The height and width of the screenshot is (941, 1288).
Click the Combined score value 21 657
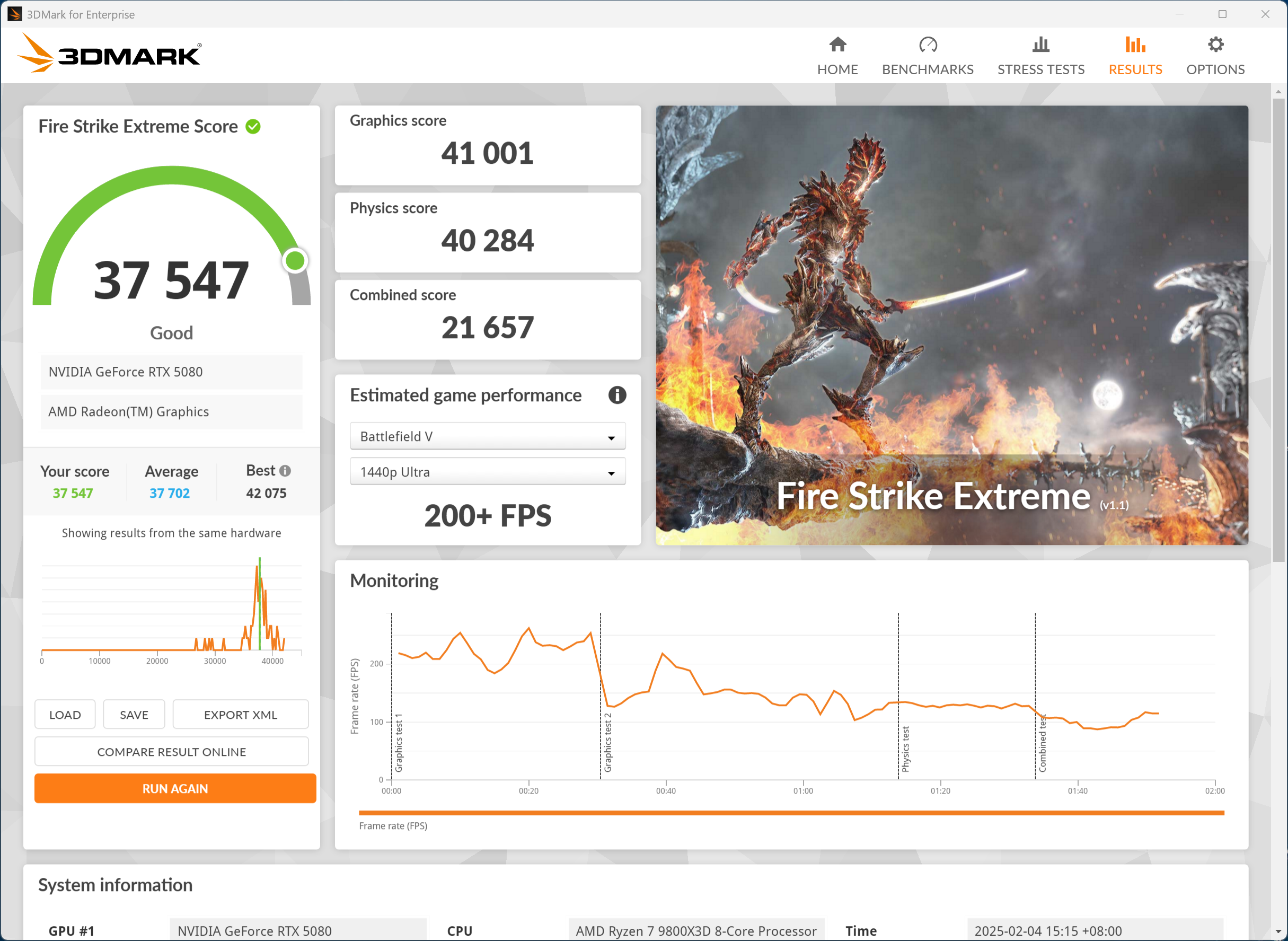[x=488, y=328]
